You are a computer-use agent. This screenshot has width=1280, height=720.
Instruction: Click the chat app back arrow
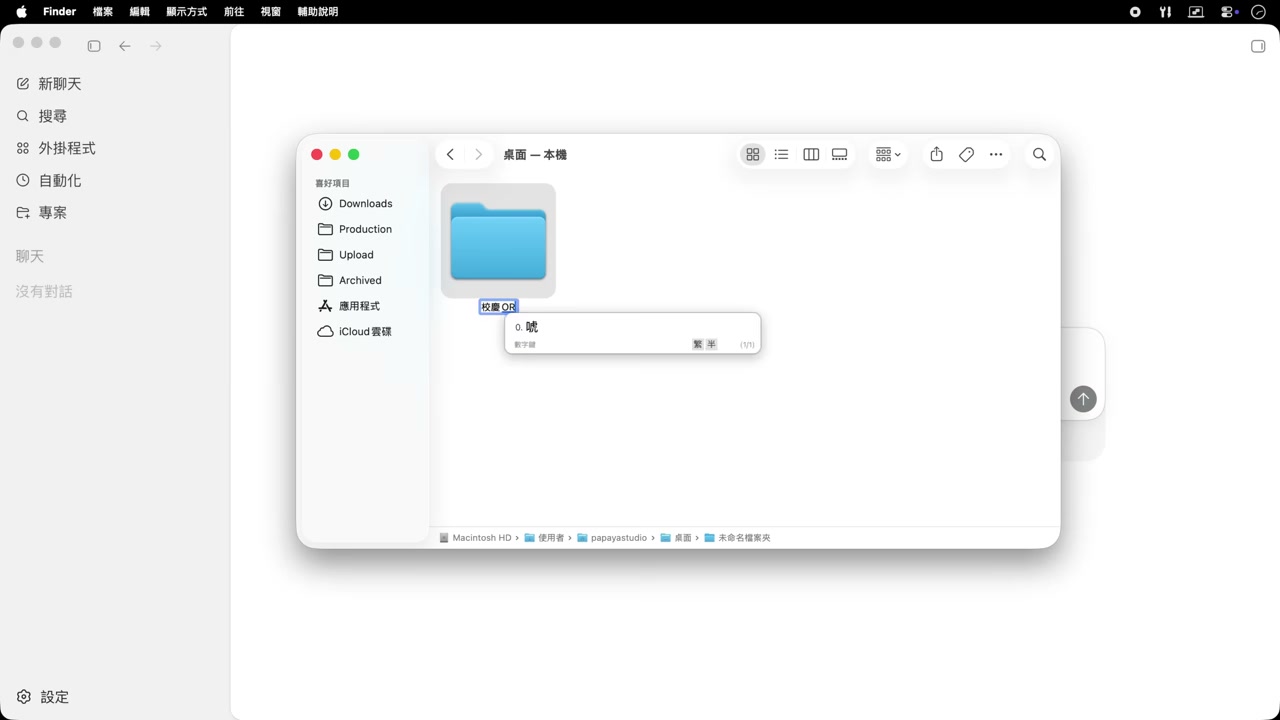click(125, 46)
